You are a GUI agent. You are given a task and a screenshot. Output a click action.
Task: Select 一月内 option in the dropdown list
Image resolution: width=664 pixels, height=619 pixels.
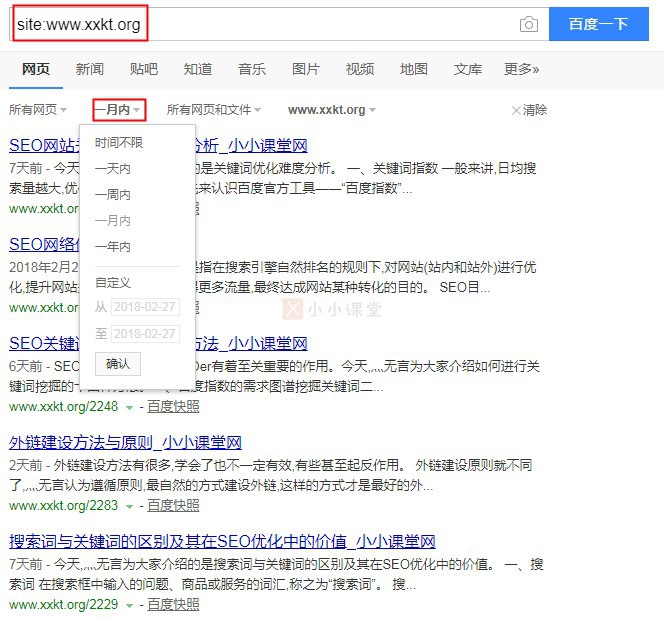113,221
